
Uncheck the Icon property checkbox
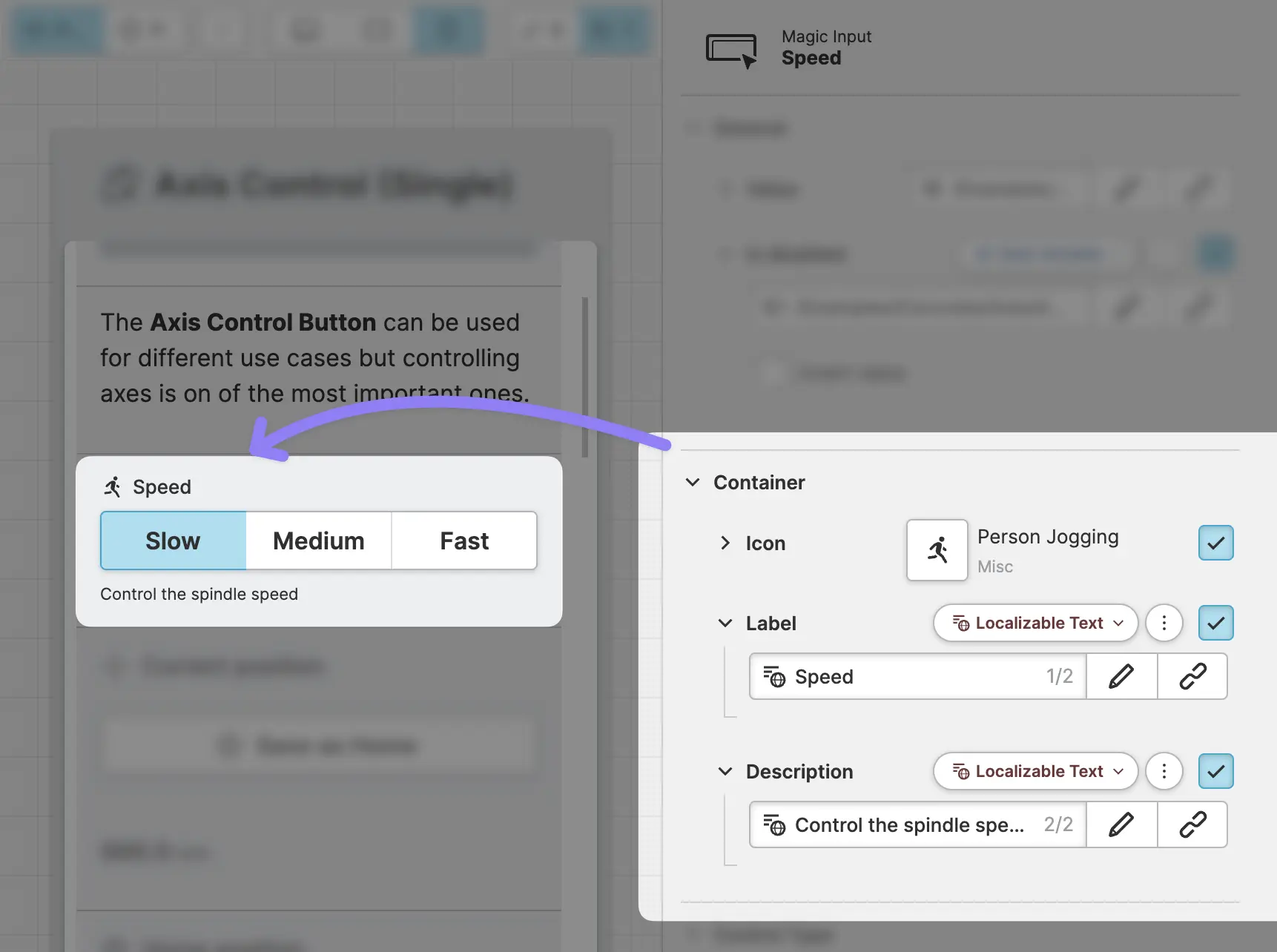[1215, 543]
